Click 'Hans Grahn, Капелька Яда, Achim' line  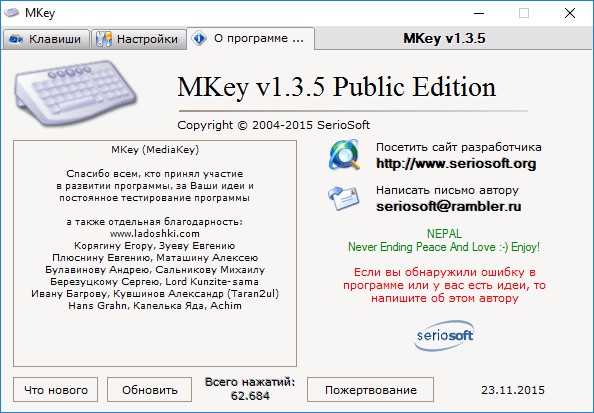155,305
